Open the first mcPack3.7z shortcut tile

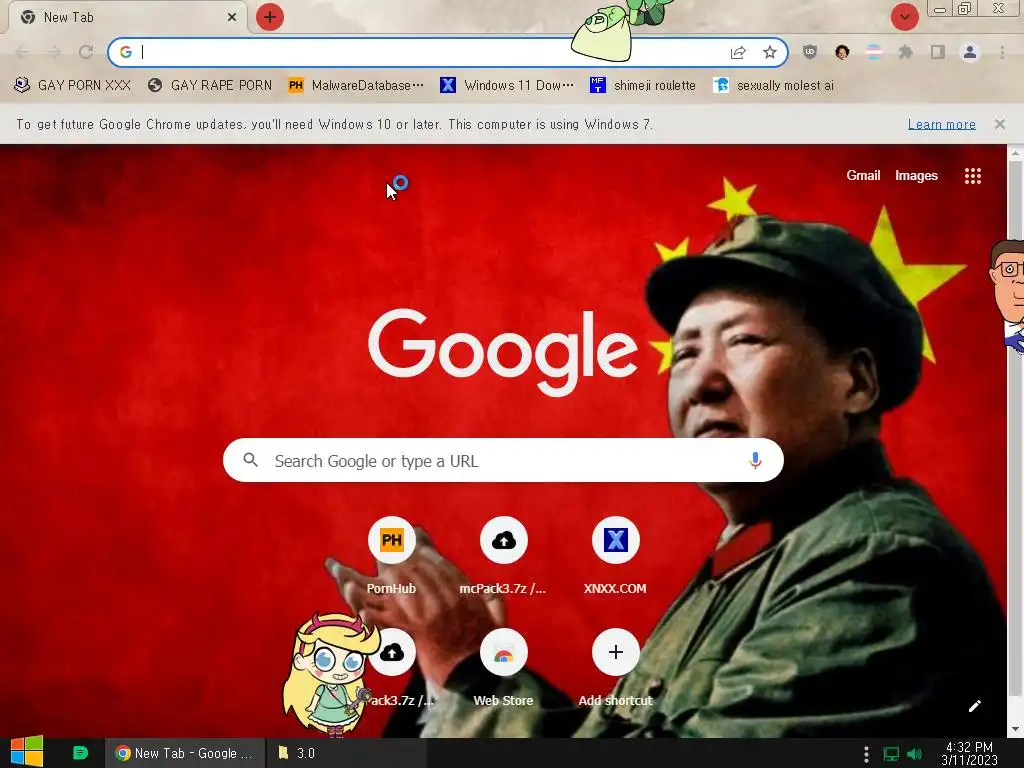click(x=503, y=556)
